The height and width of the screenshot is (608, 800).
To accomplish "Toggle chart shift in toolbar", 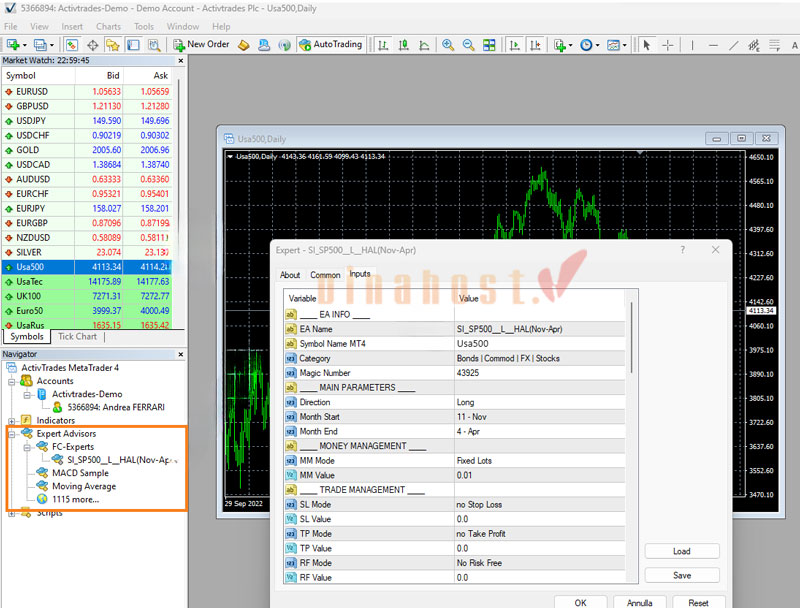I will pyautogui.click(x=536, y=45).
